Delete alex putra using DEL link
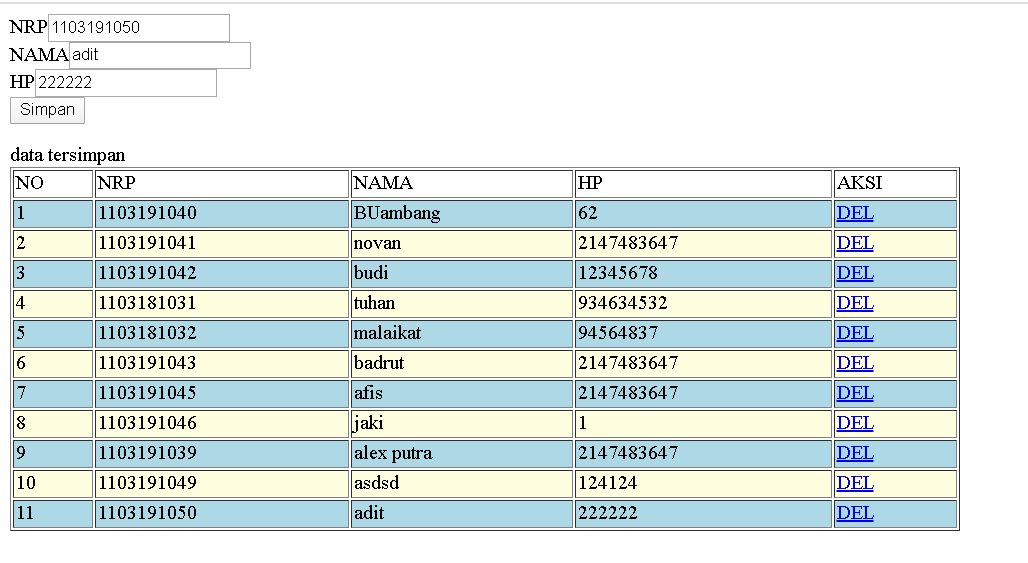 pos(855,454)
